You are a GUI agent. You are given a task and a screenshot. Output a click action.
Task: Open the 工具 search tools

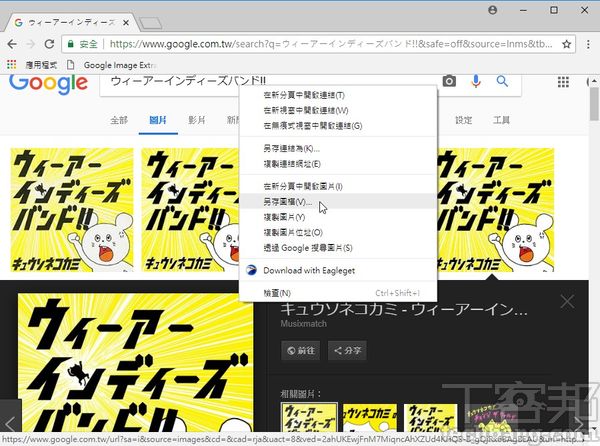501,120
